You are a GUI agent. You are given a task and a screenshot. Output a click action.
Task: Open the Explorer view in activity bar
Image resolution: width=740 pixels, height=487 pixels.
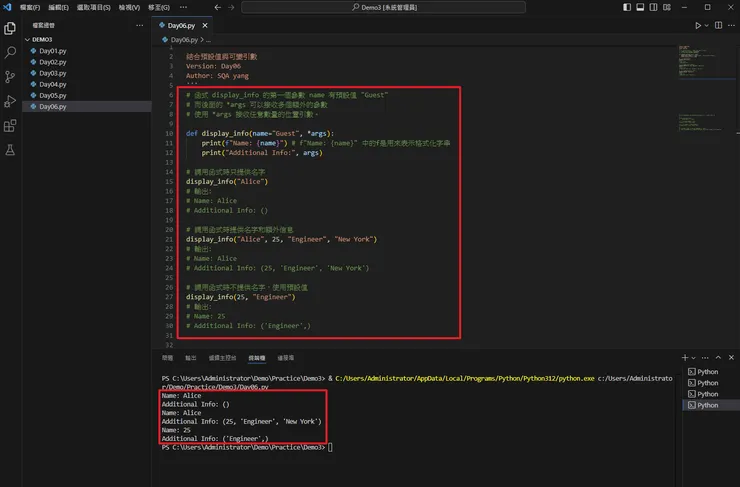11,31
